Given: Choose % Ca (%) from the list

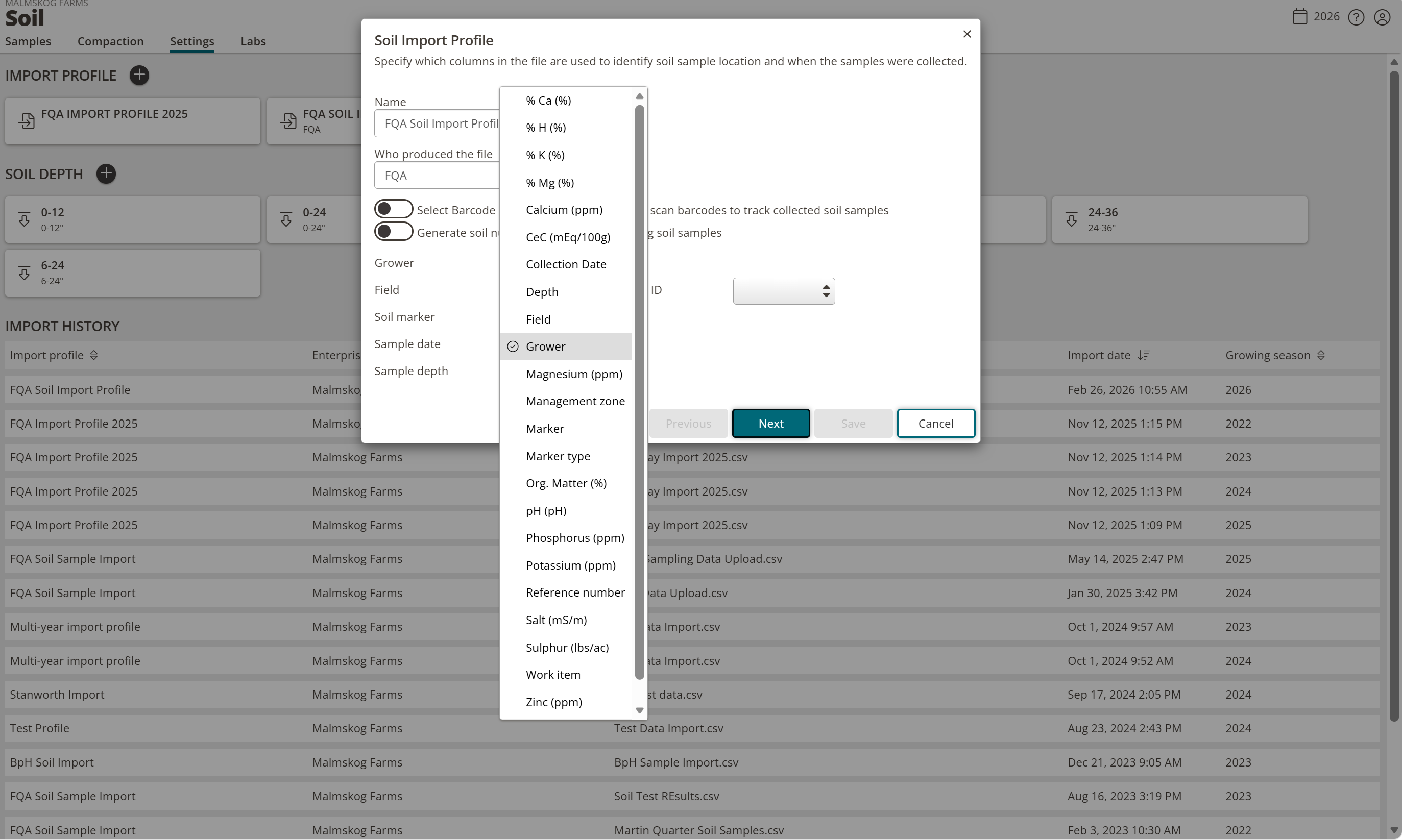Looking at the screenshot, I should (x=566, y=100).
